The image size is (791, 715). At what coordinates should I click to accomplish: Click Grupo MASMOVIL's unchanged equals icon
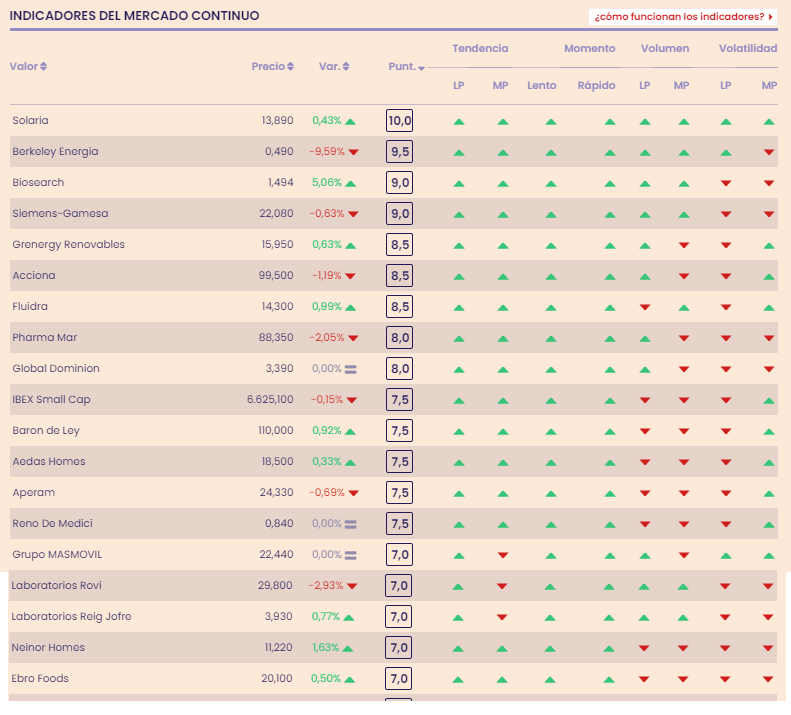pos(351,556)
